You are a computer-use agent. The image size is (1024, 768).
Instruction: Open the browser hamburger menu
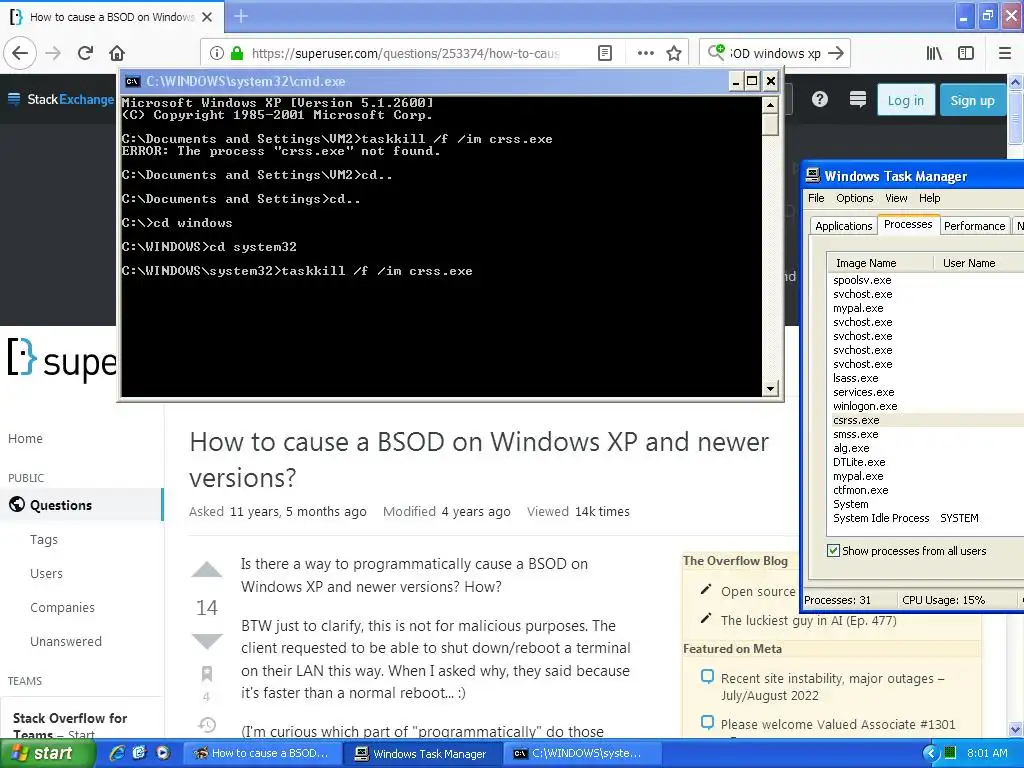tap(1004, 53)
